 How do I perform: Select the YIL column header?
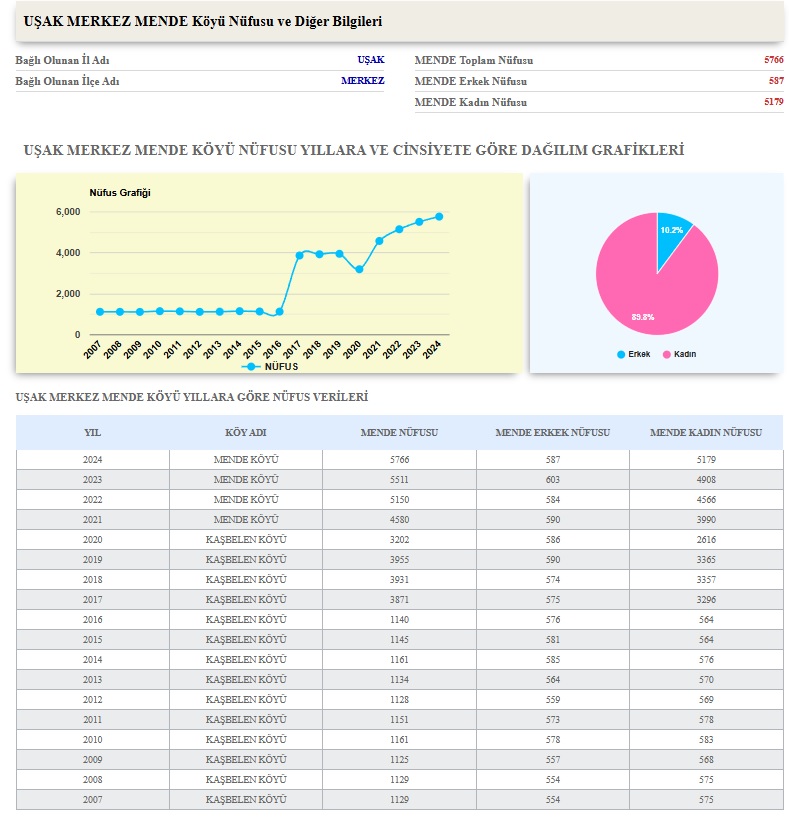(92, 433)
